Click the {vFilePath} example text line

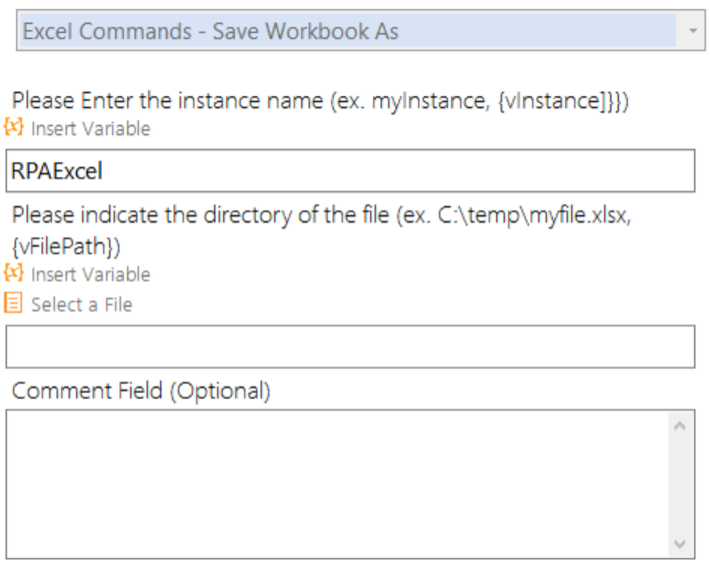tap(66, 247)
